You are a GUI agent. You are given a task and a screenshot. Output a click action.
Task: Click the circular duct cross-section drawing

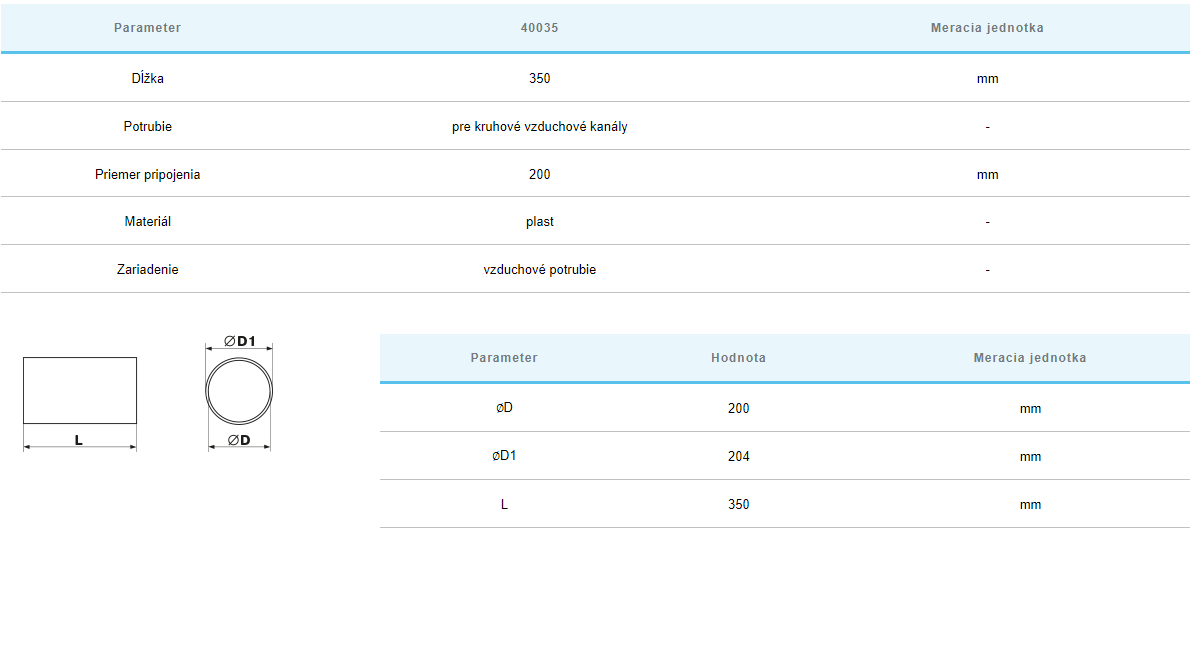point(239,391)
